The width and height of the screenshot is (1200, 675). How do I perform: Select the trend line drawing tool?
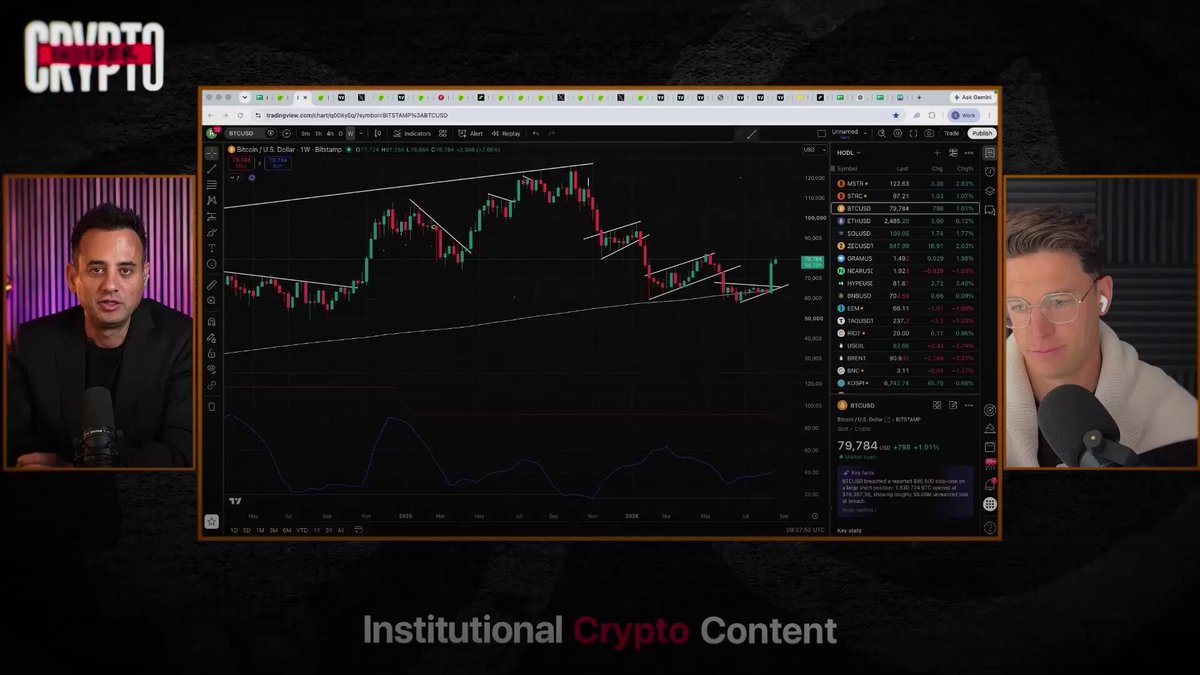tap(211, 168)
